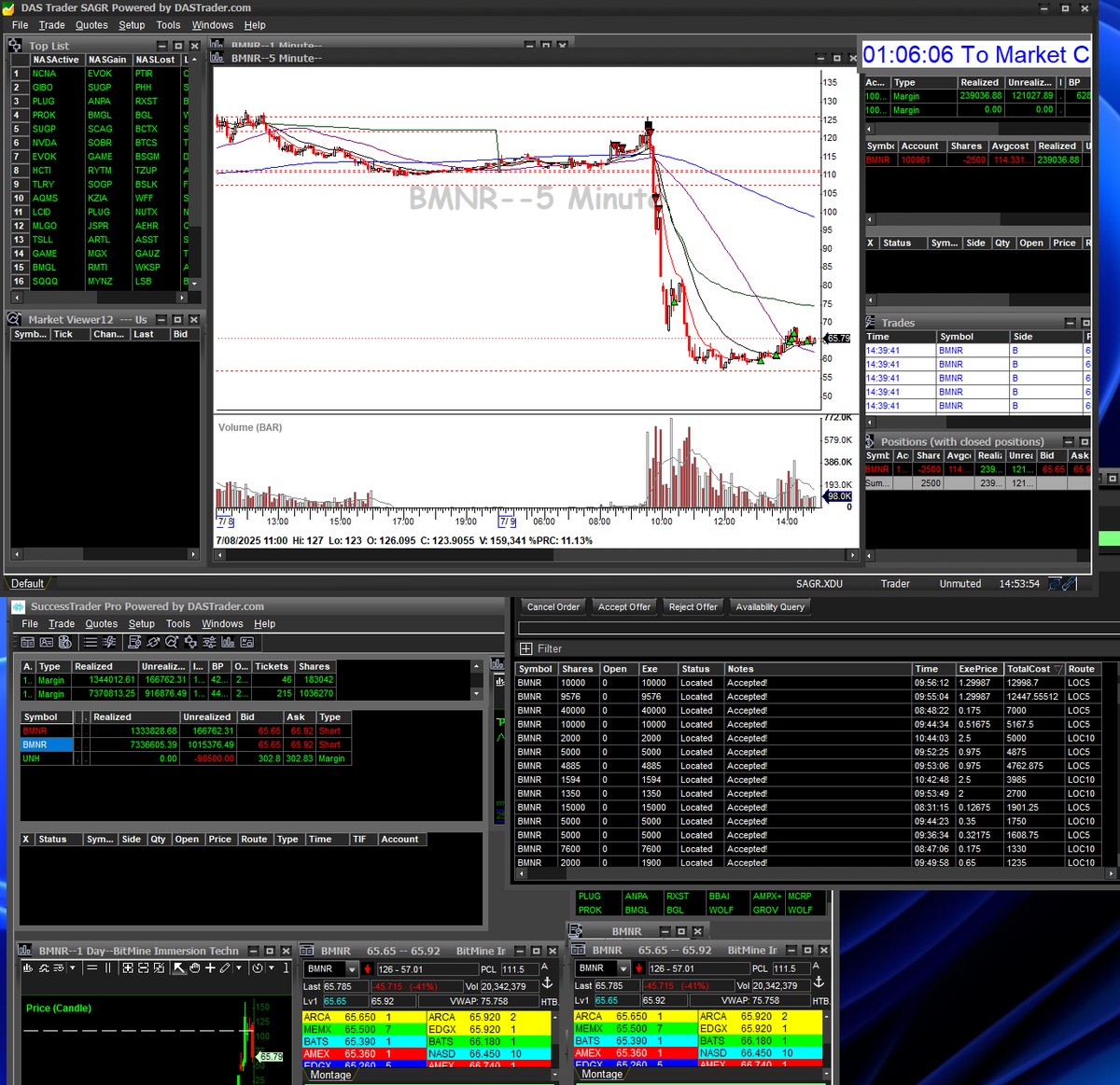Open the Quotes menu in SuccessTrader Pro
1120x1085 pixels.
(101, 623)
